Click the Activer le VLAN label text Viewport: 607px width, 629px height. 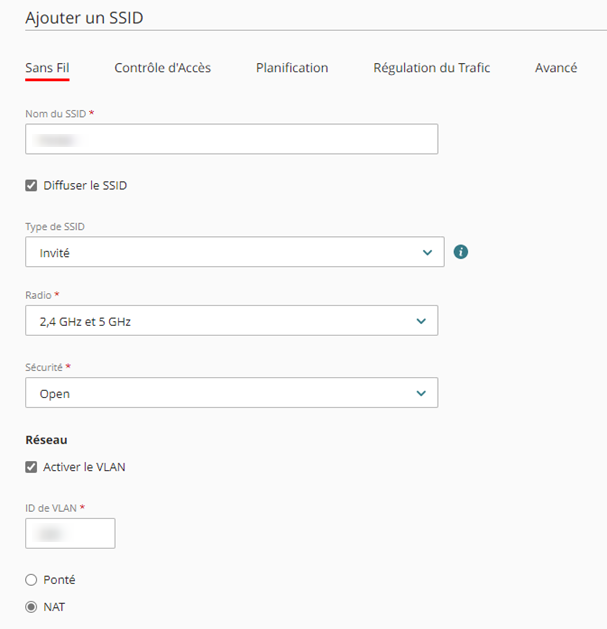point(84,467)
